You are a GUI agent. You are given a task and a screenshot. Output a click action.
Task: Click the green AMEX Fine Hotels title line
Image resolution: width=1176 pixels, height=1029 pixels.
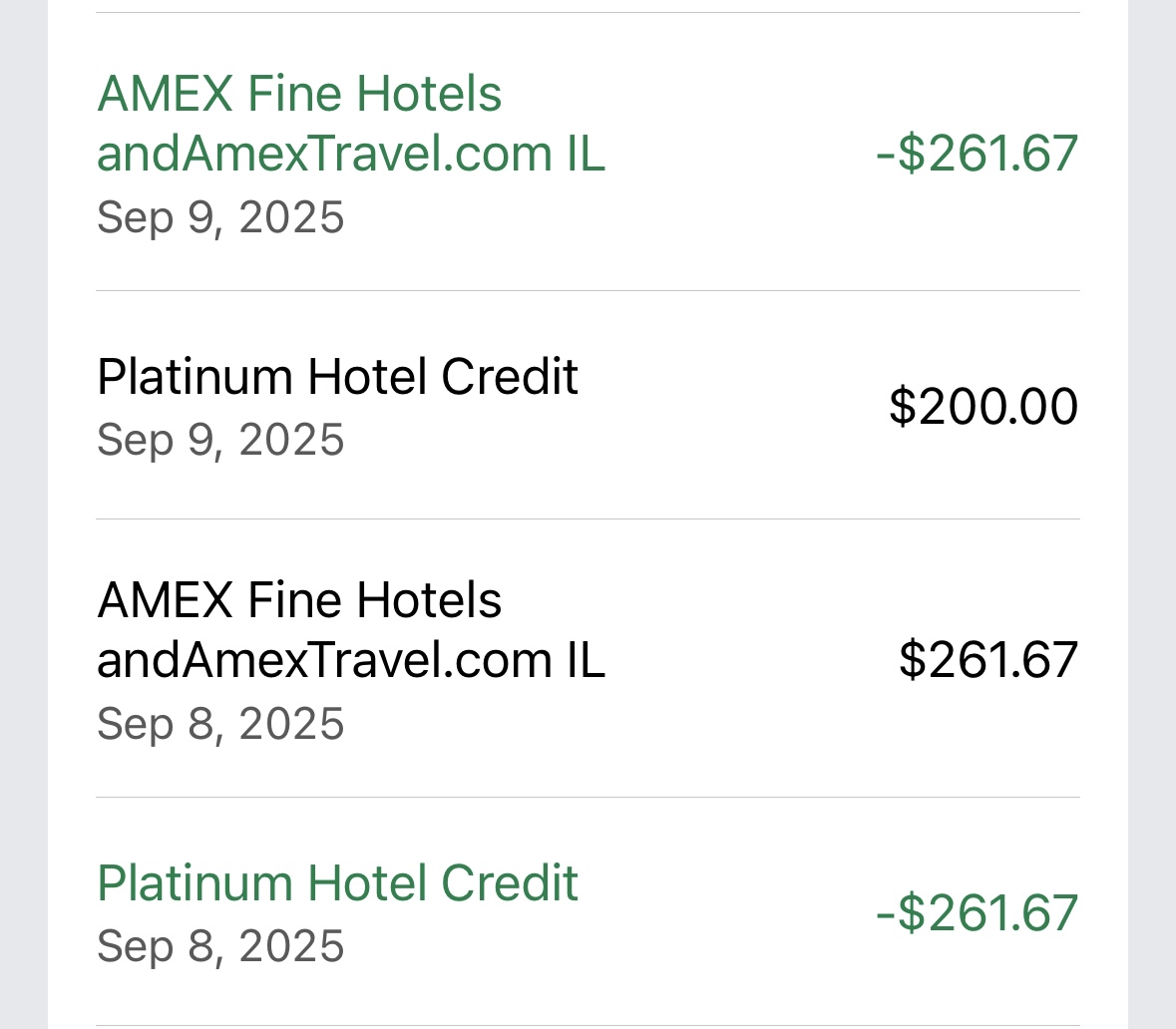click(x=299, y=94)
